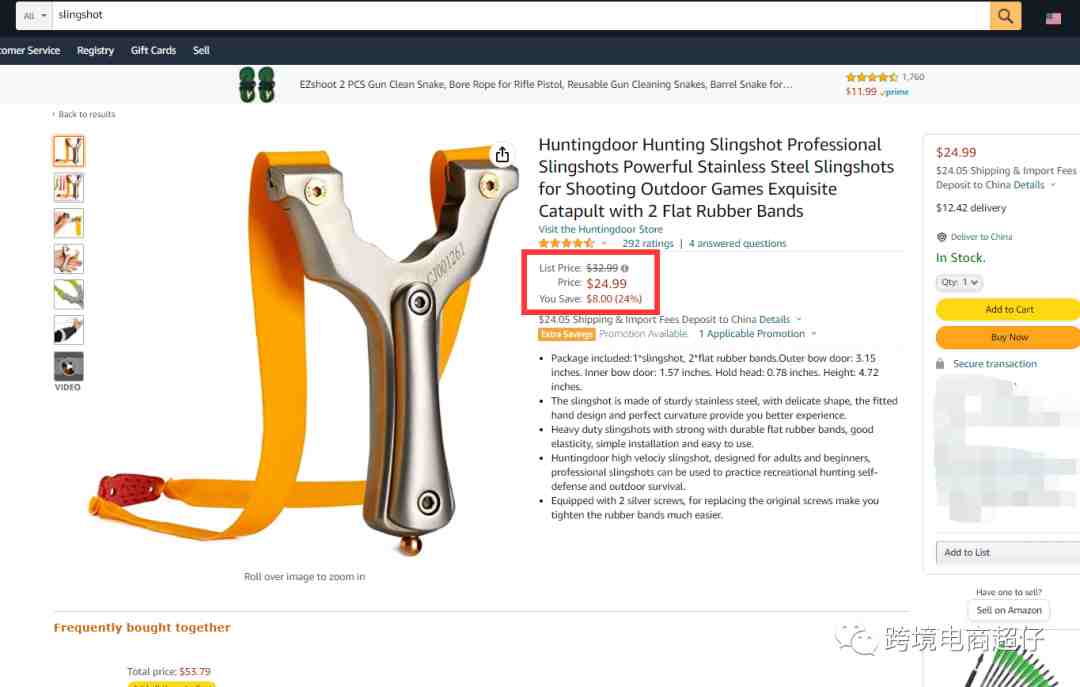The height and width of the screenshot is (687, 1080).
Task: Click the Add to Cart button
Action: pyautogui.click(x=1008, y=309)
